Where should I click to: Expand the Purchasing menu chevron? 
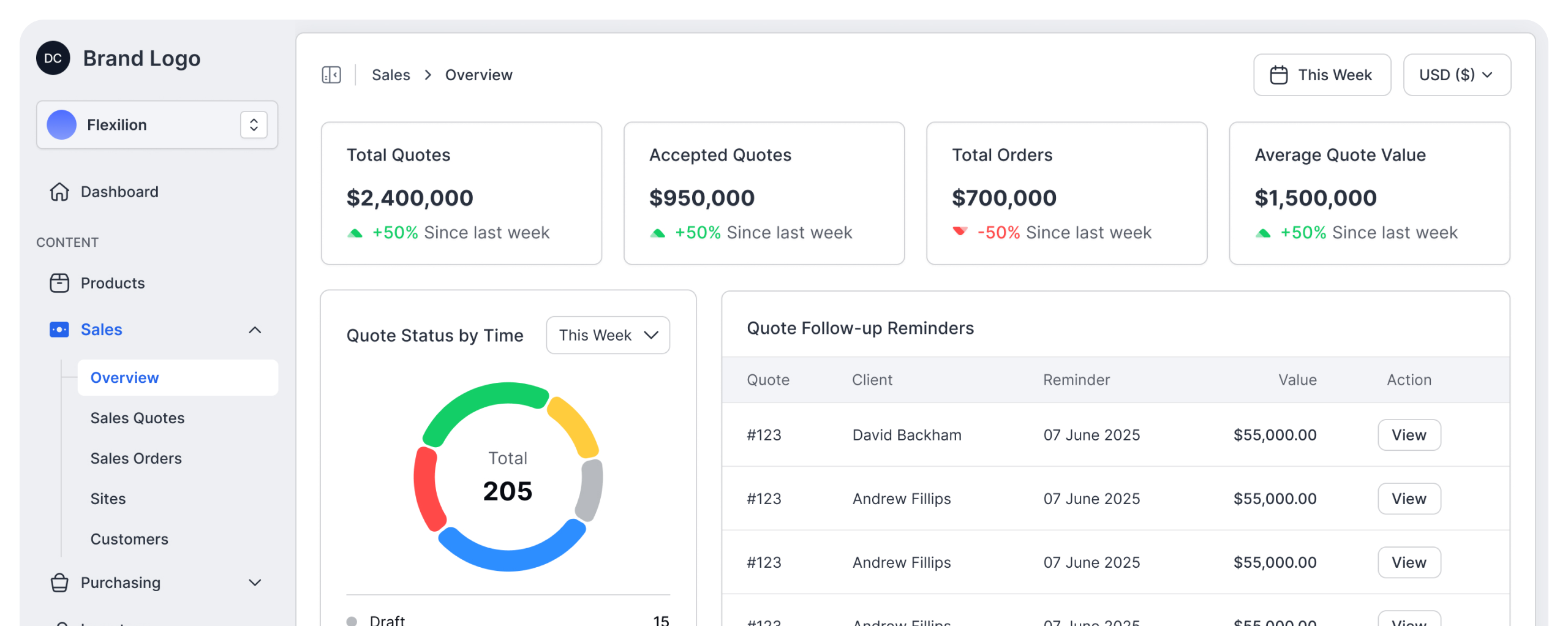(255, 583)
